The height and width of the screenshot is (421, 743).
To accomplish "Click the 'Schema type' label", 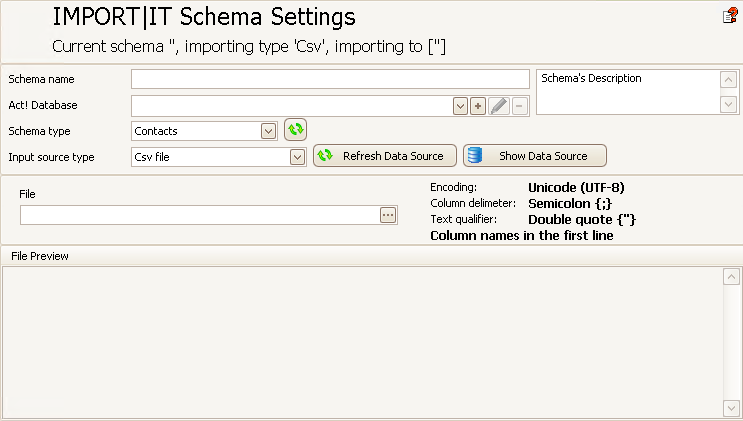I will [39, 131].
